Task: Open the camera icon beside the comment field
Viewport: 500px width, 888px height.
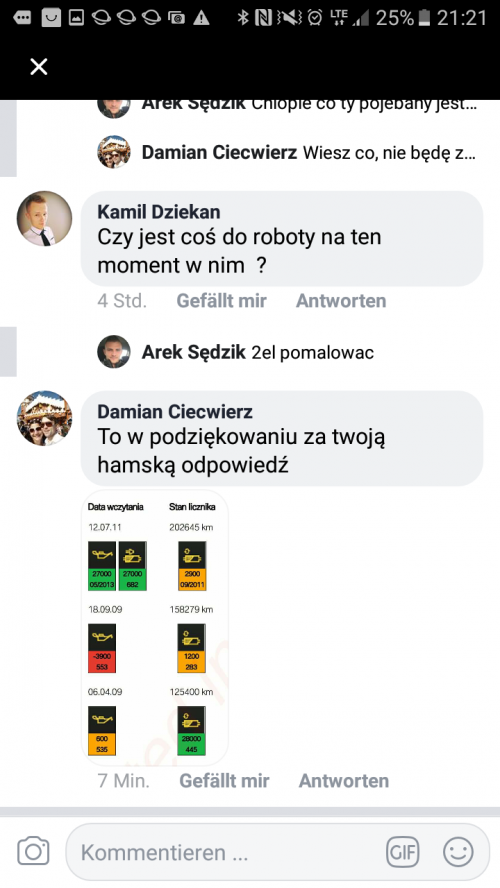Action: pyautogui.click(x=33, y=851)
